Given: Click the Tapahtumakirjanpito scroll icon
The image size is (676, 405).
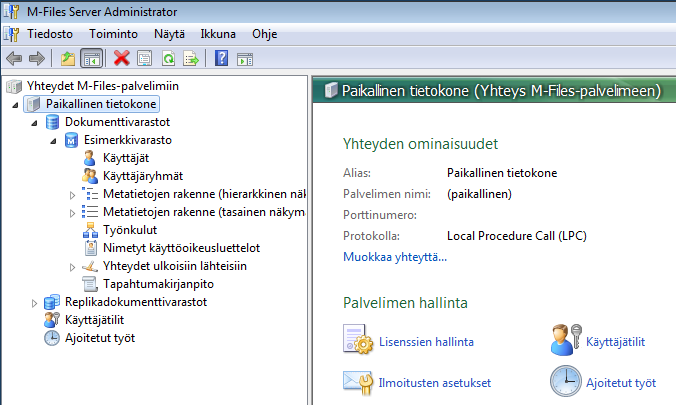Looking at the screenshot, I should pyautogui.click(x=90, y=284).
